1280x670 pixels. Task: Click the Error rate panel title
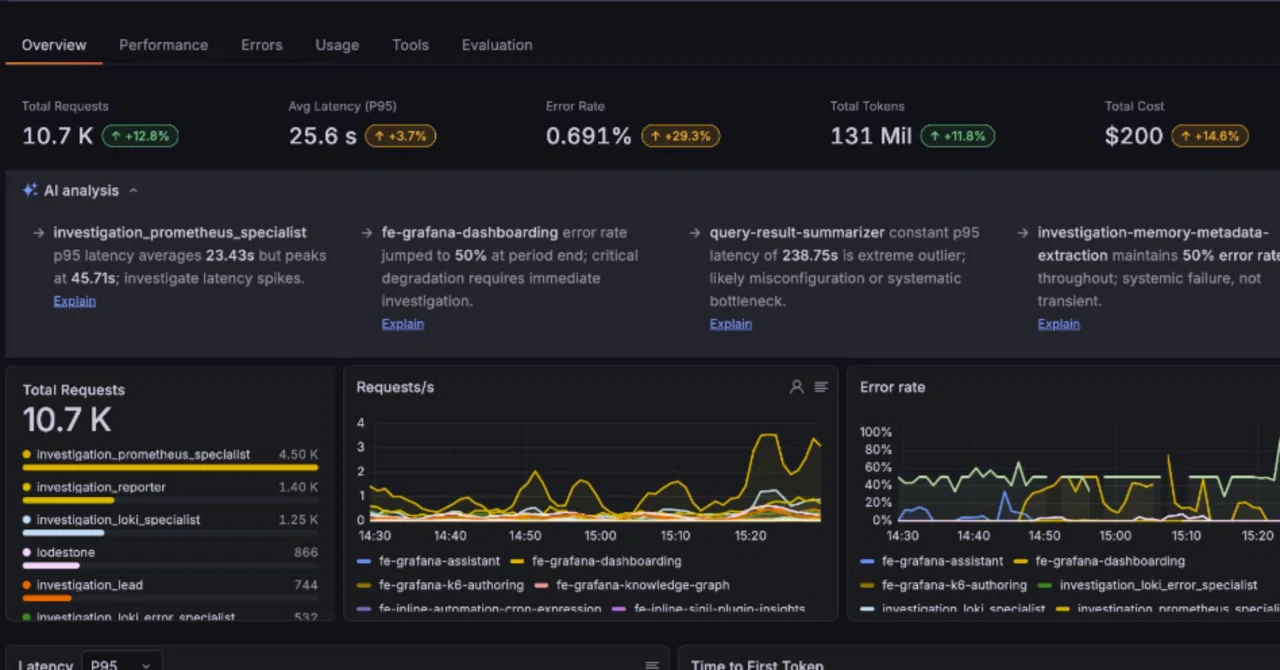point(892,387)
